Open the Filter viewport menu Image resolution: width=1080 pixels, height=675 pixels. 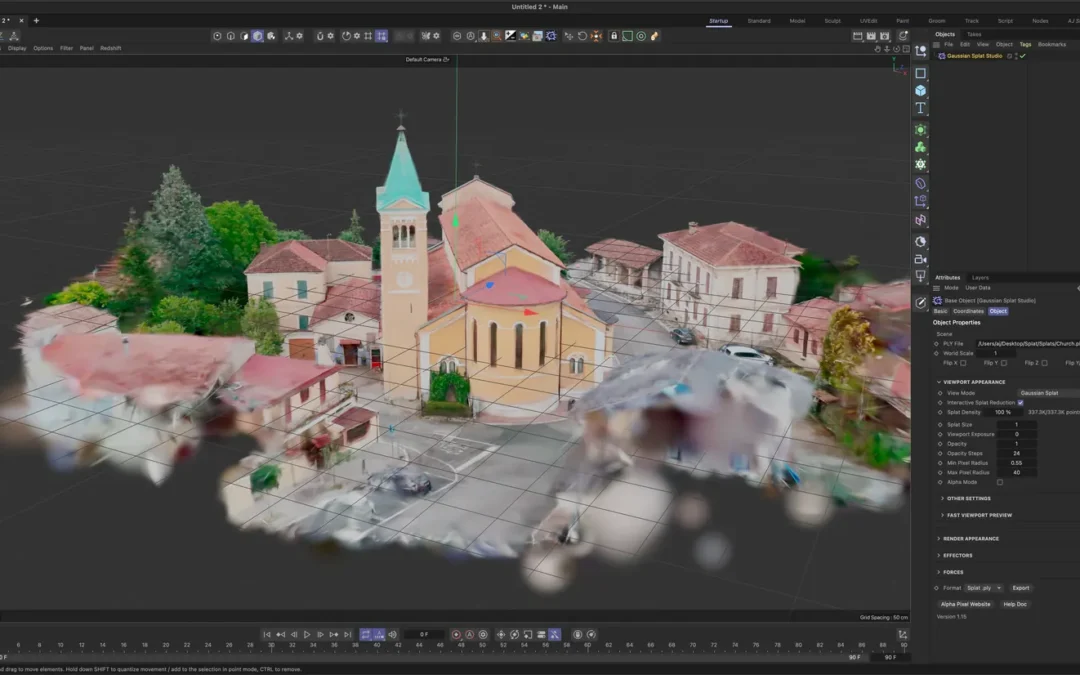pos(66,48)
